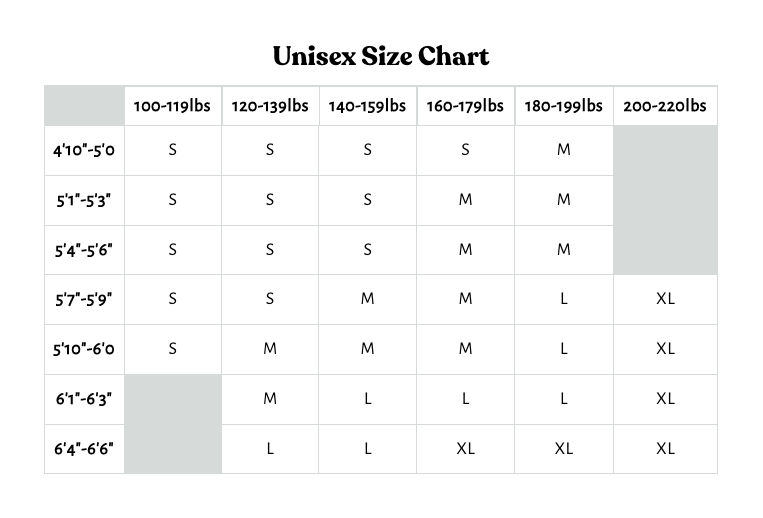Screen dimensions: 763x518
Task: Click the 5'10"-6'0 height row label
Action: 84,349
